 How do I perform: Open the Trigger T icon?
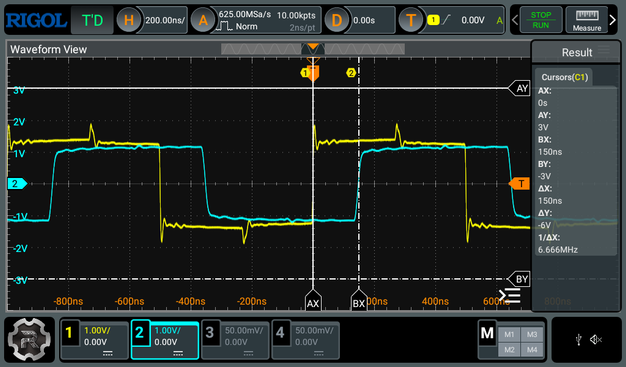411,20
